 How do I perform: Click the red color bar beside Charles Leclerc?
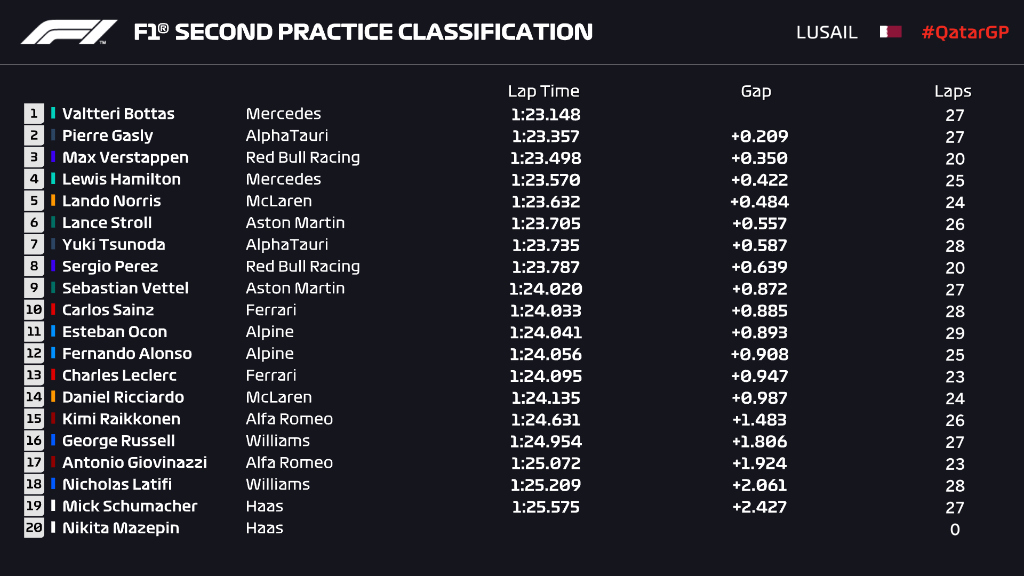[x=53, y=375]
